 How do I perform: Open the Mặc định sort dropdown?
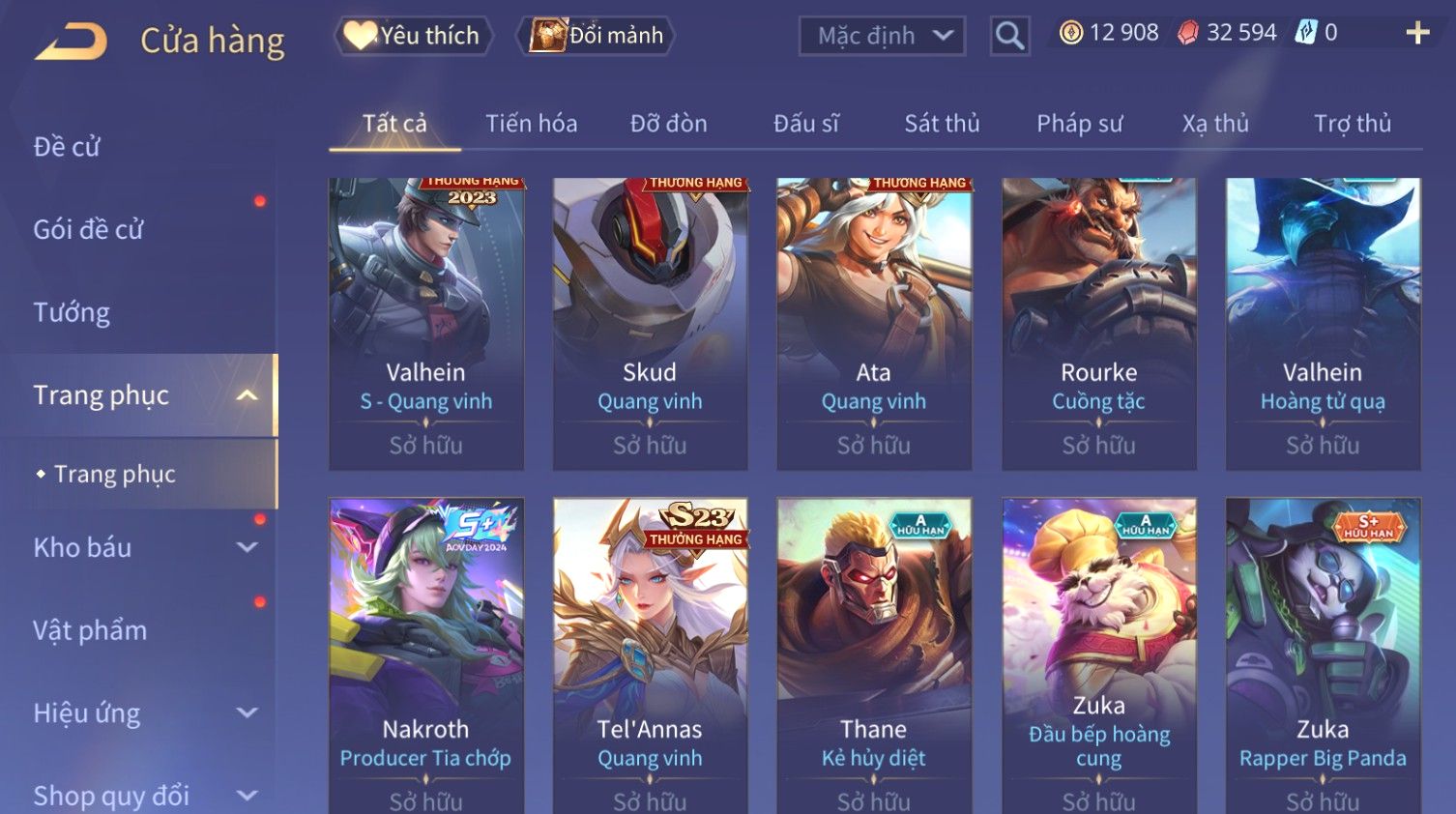(x=882, y=36)
